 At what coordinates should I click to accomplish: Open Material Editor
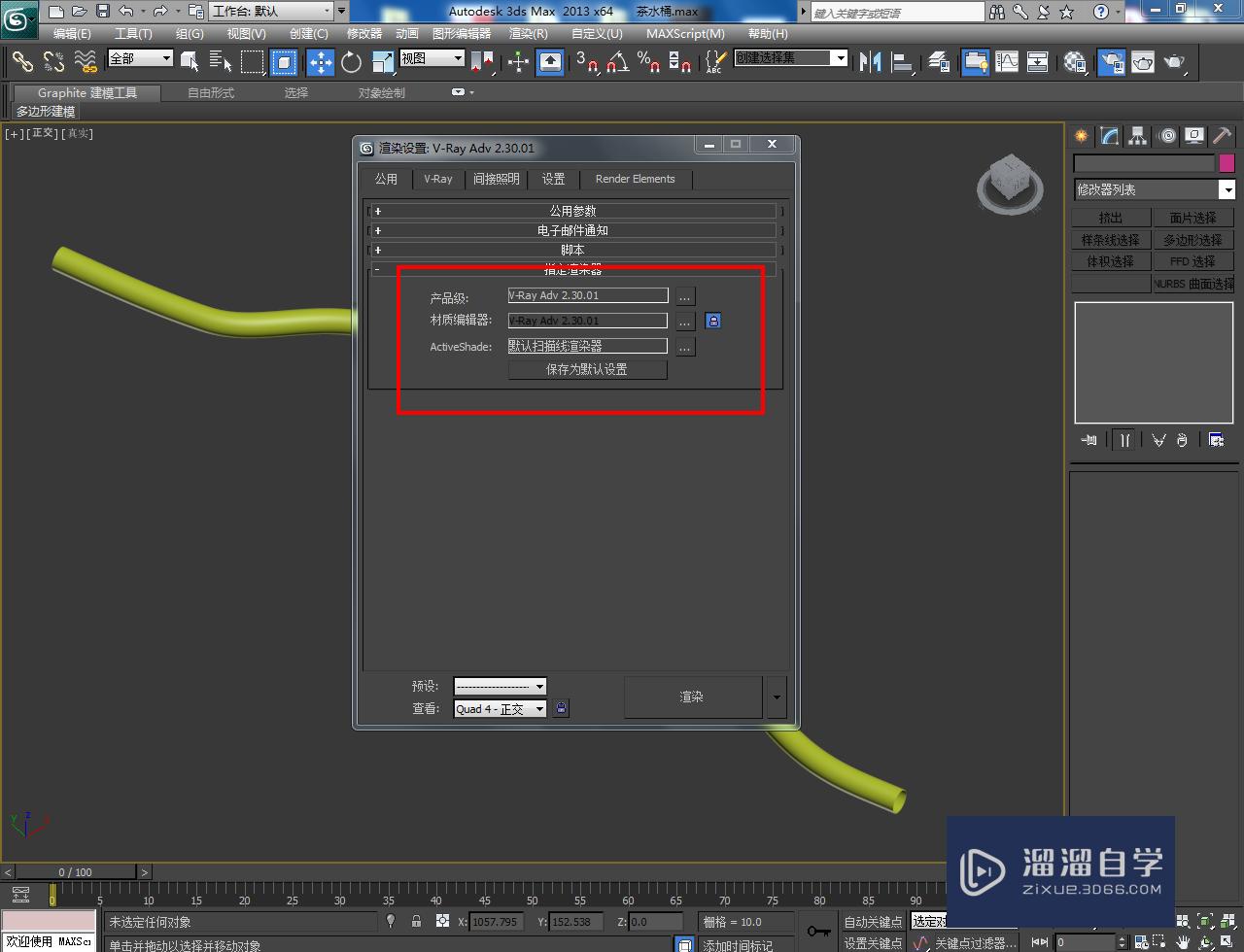coord(1075,62)
